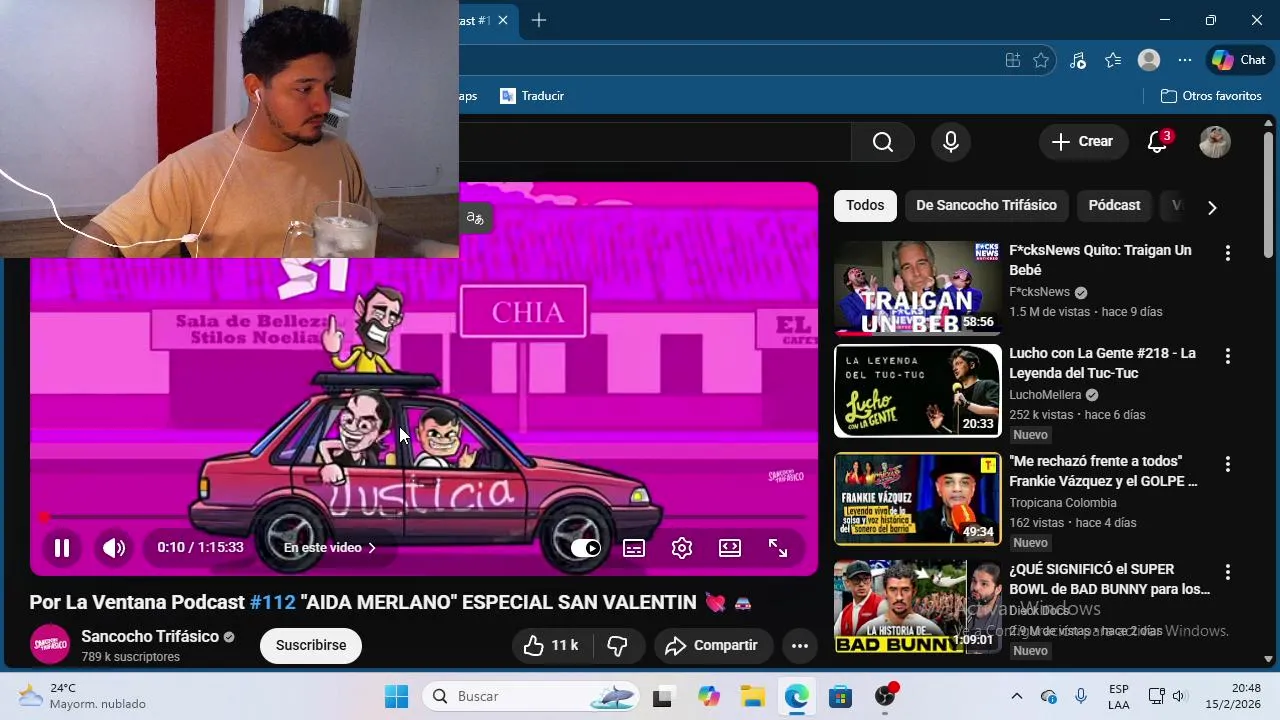Open 'Lucho con La Gente #218' title
This screenshot has width=1280, height=720.
1102,363
